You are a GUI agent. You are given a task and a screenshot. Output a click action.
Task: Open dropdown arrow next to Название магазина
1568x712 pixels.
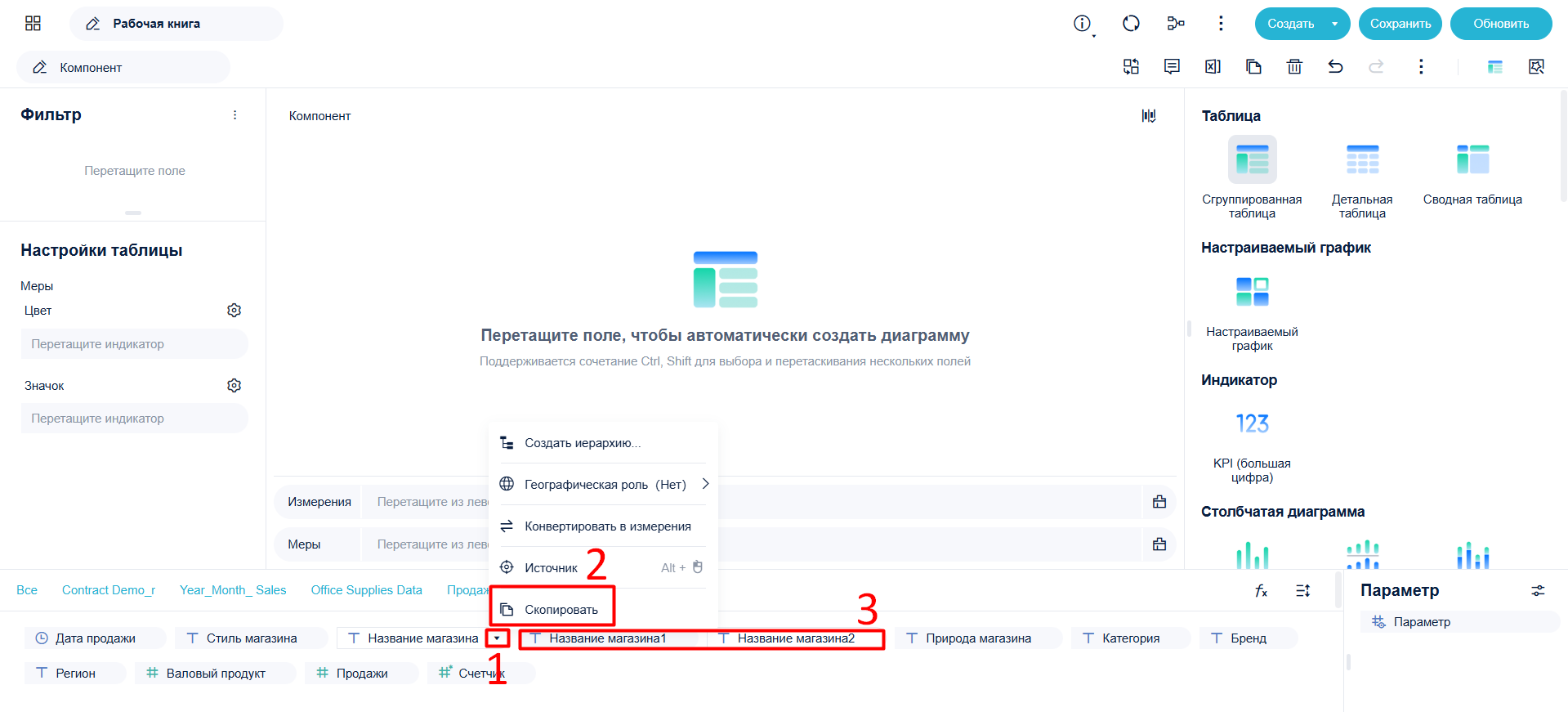497,638
